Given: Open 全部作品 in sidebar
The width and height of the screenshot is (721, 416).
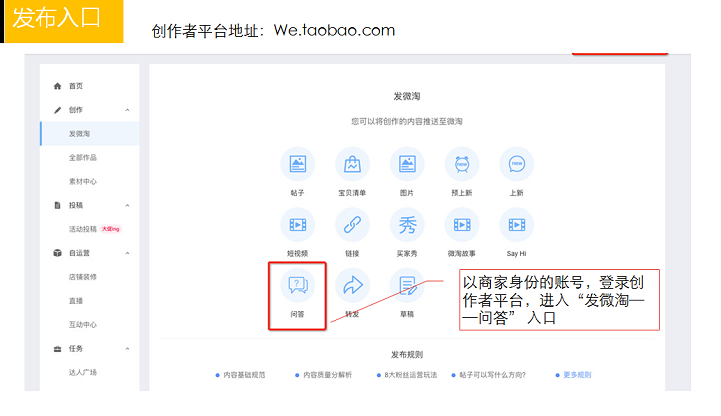Looking at the screenshot, I should point(83,158).
